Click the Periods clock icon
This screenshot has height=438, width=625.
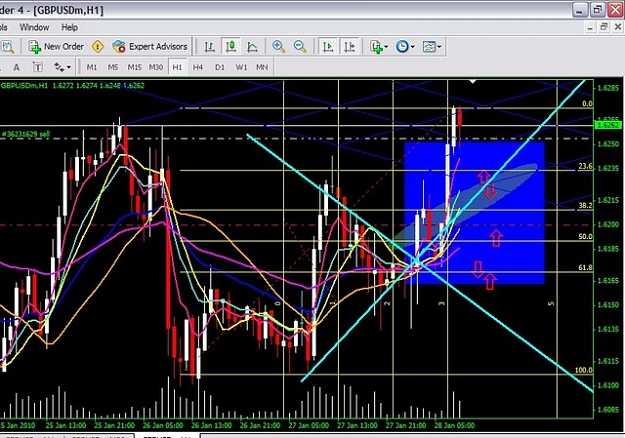(x=402, y=47)
